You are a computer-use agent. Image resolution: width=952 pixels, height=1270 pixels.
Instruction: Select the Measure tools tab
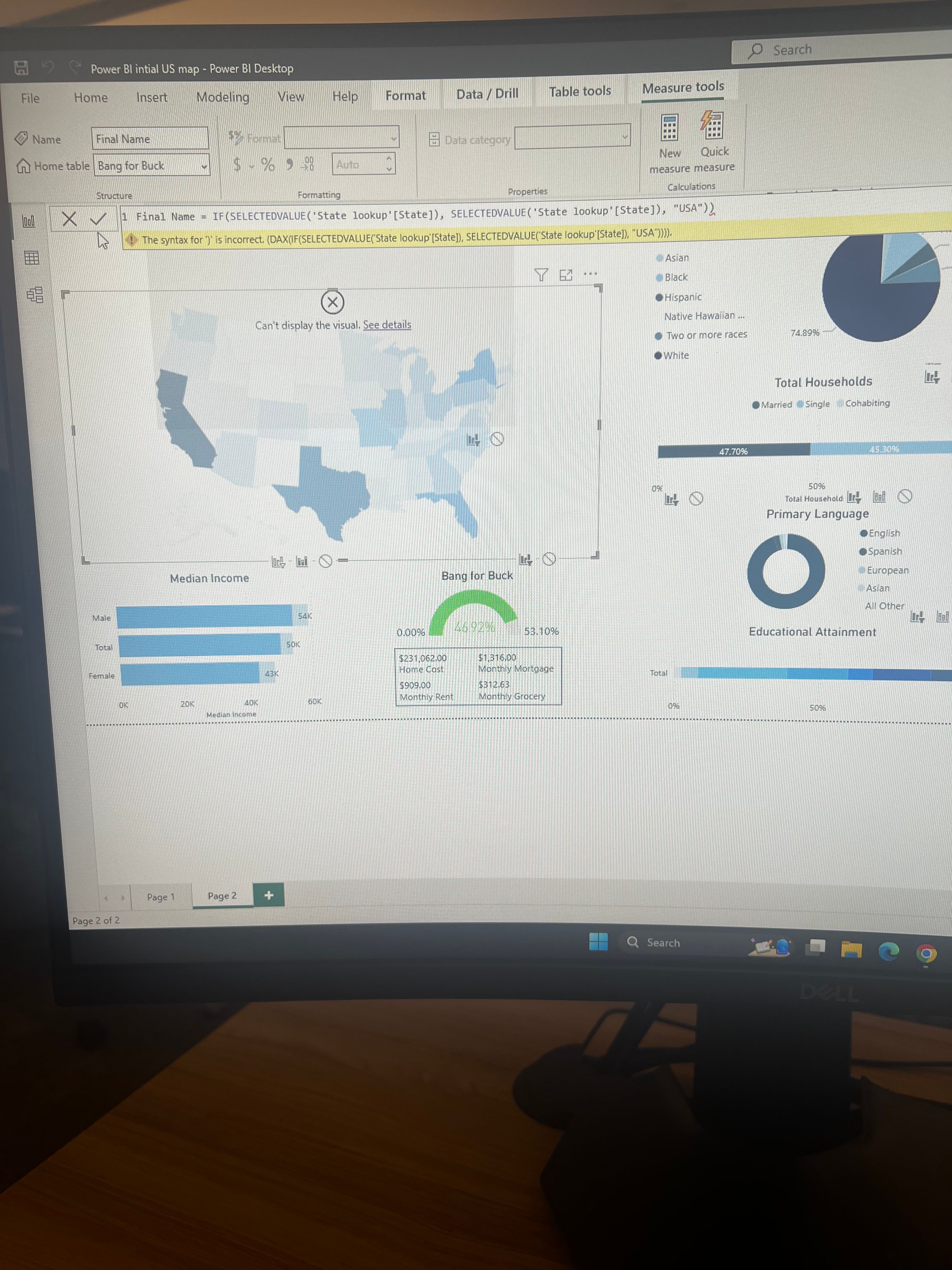pos(683,88)
